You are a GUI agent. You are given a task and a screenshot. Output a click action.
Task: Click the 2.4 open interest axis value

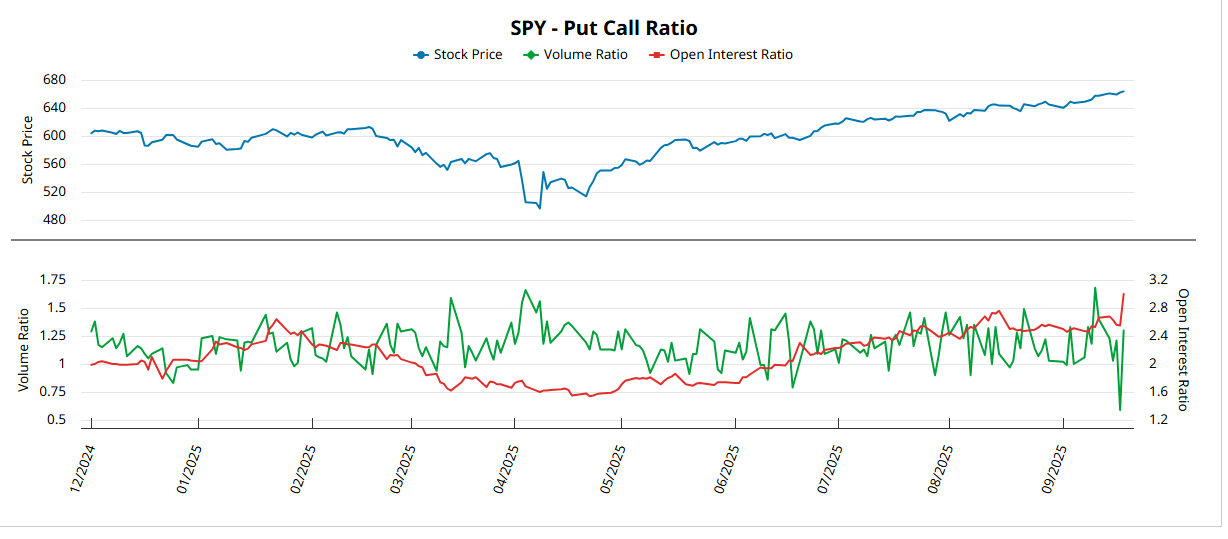pos(1158,335)
